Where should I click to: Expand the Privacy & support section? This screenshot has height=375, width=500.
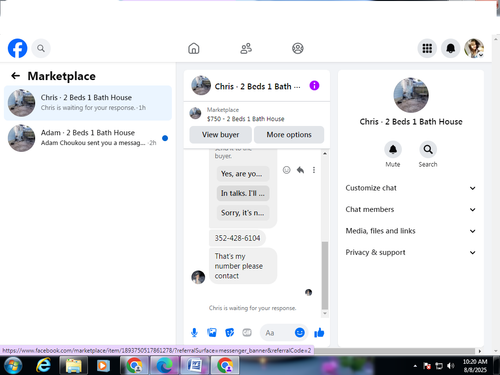click(411, 252)
